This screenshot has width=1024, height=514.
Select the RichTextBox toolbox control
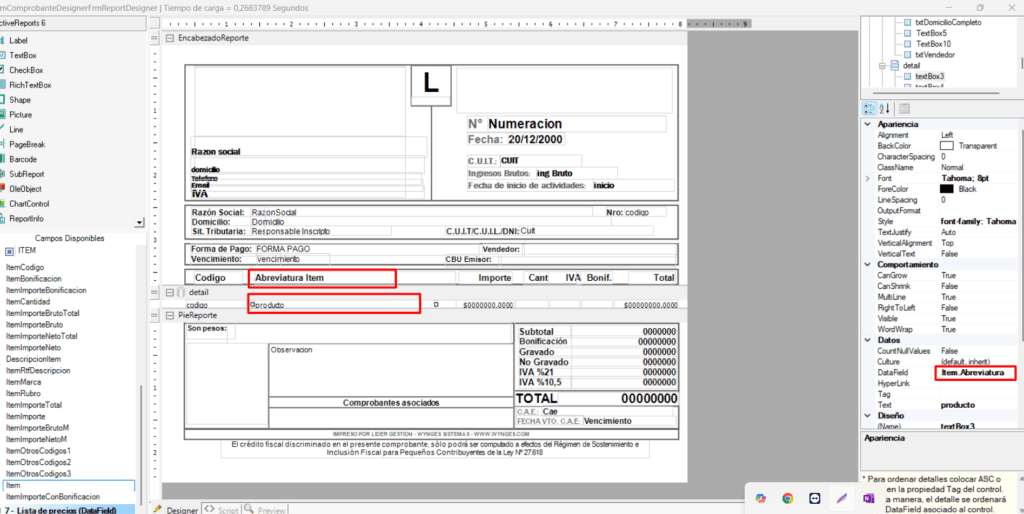pos(30,85)
